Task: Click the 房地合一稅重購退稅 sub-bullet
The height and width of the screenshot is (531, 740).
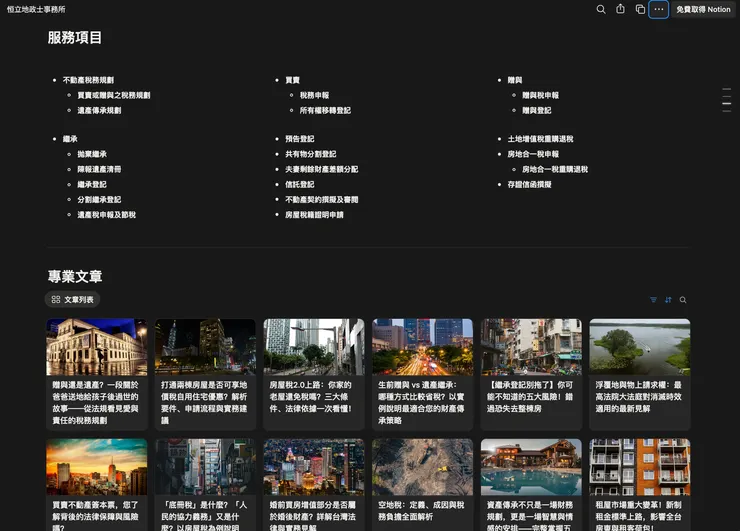Action: tap(555, 169)
